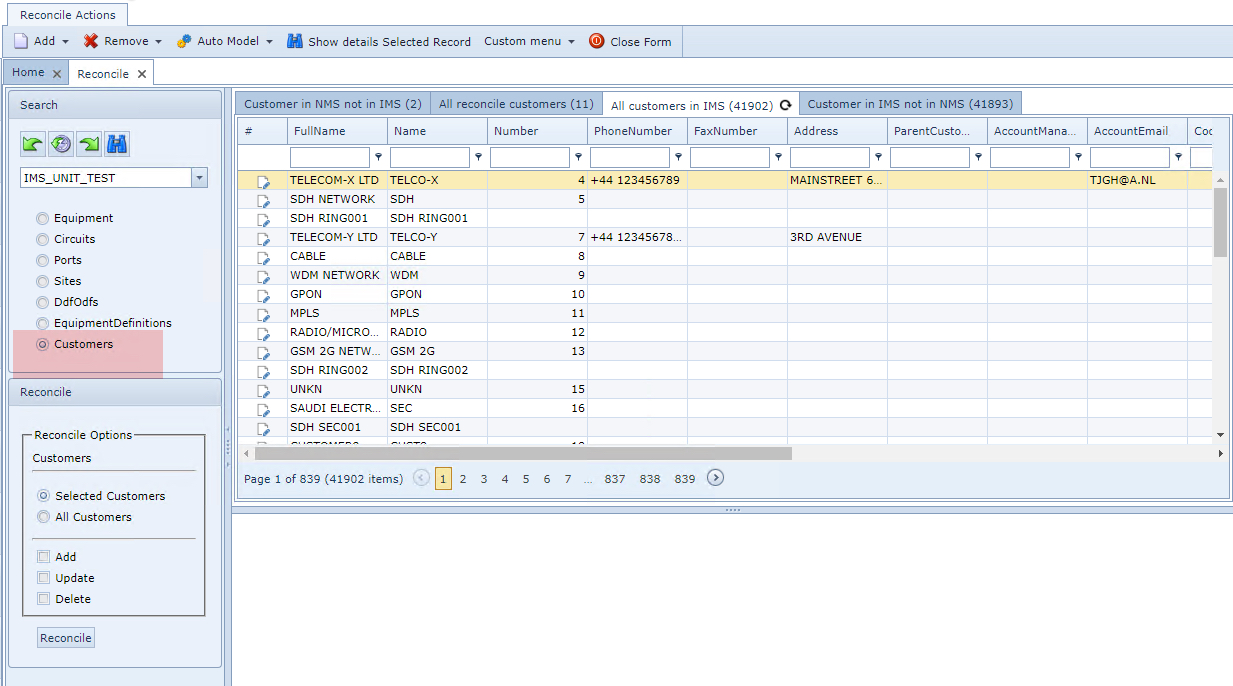Open the edit icon for TELECOM-X LTD row

264,181
